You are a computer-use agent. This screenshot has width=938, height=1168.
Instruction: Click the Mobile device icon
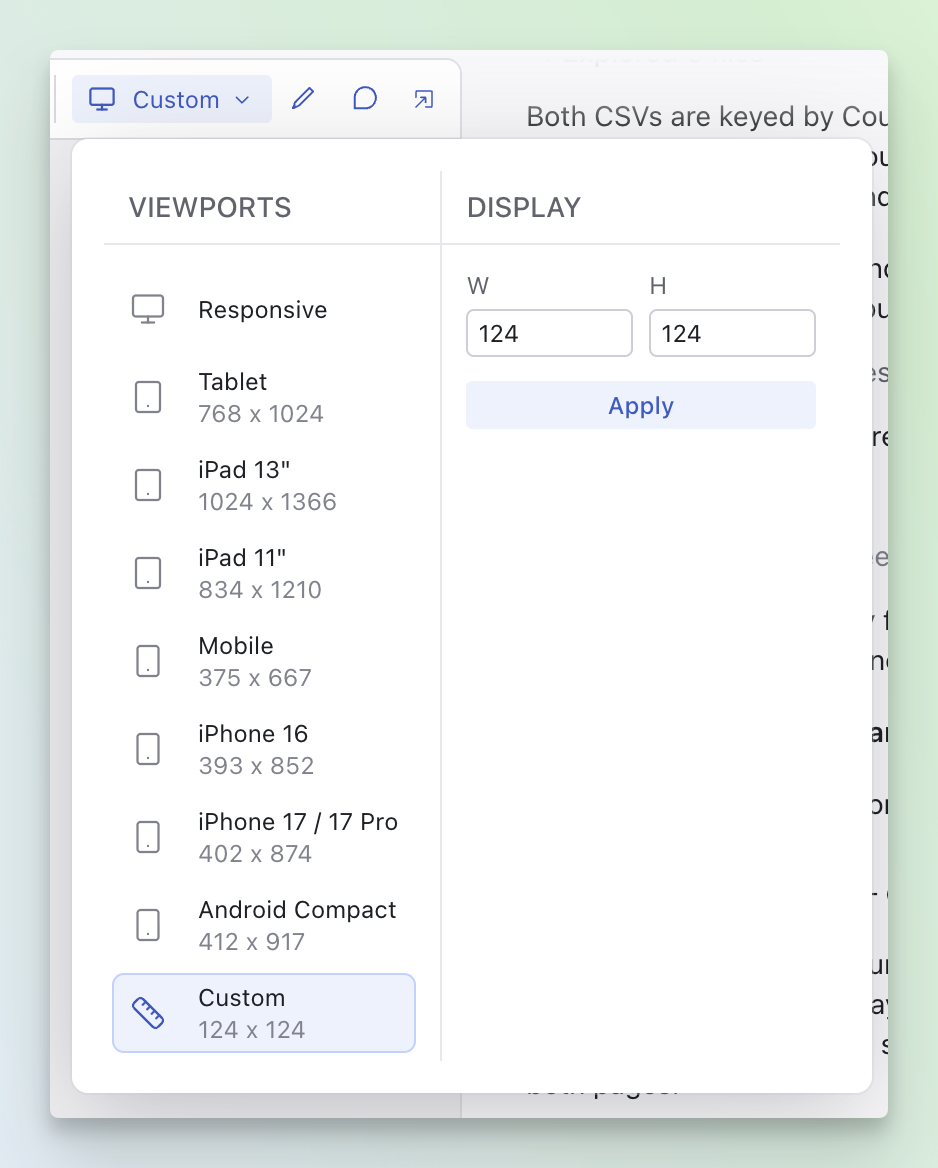click(x=148, y=661)
